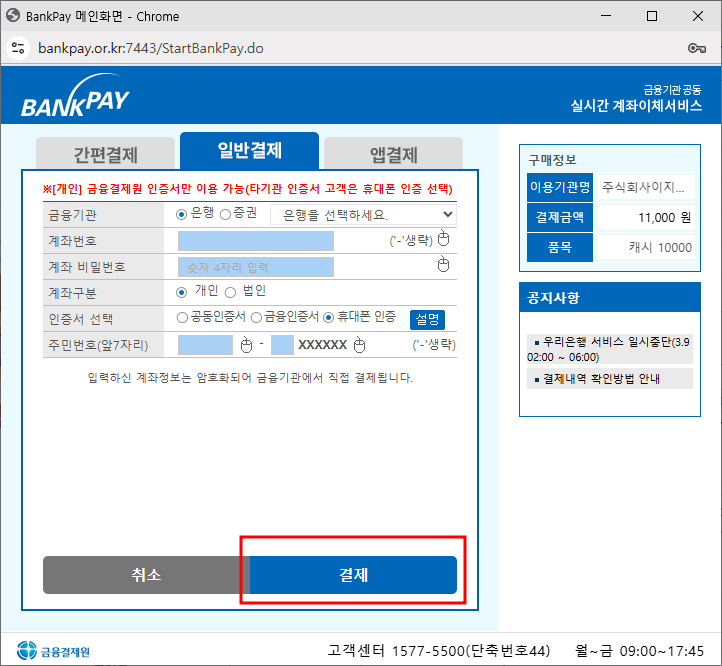The image size is (722, 666).
Task: Open virtual keypad icon for 계좌 비밀번호
Action: [x=444, y=265]
